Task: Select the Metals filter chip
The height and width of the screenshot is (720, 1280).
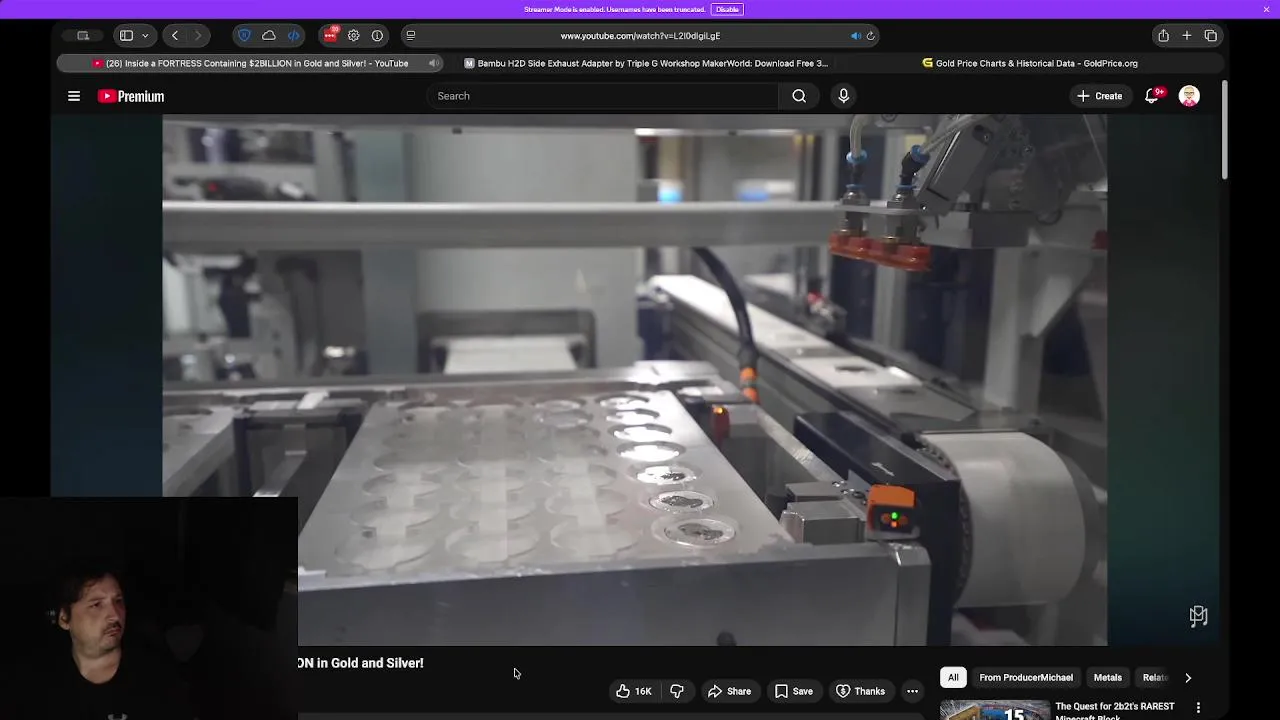Action: [x=1107, y=678]
